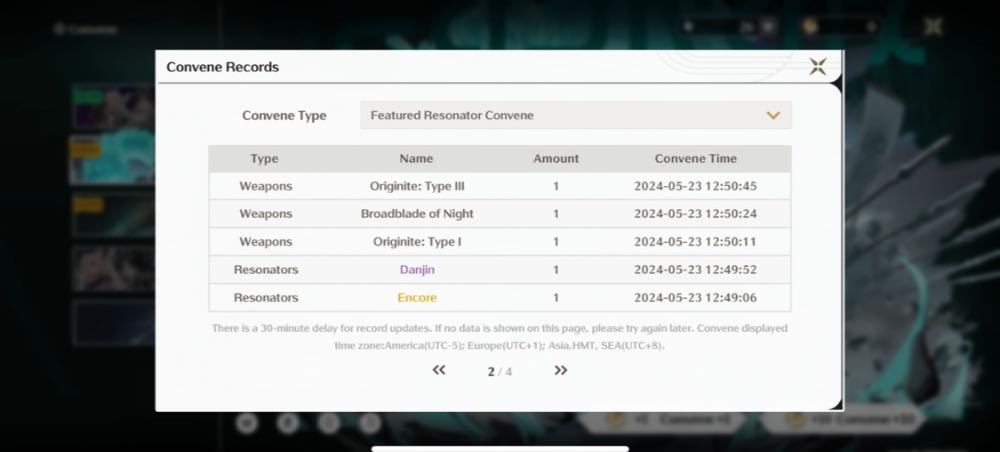Click the Convene Records title
Viewport: 1000px width, 452px height.
click(223, 67)
